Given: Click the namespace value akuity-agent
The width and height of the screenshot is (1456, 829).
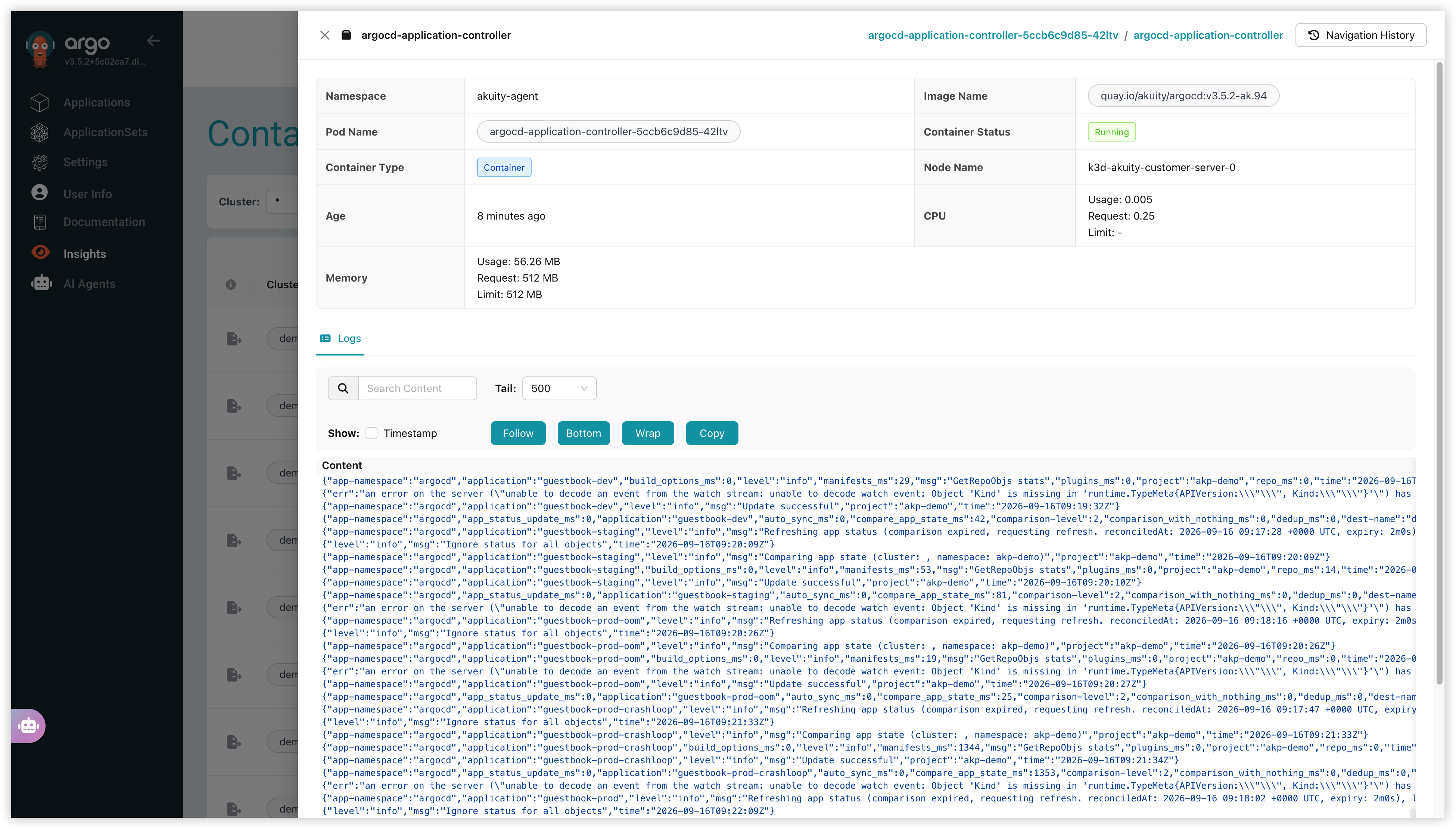Looking at the screenshot, I should coord(507,96).
